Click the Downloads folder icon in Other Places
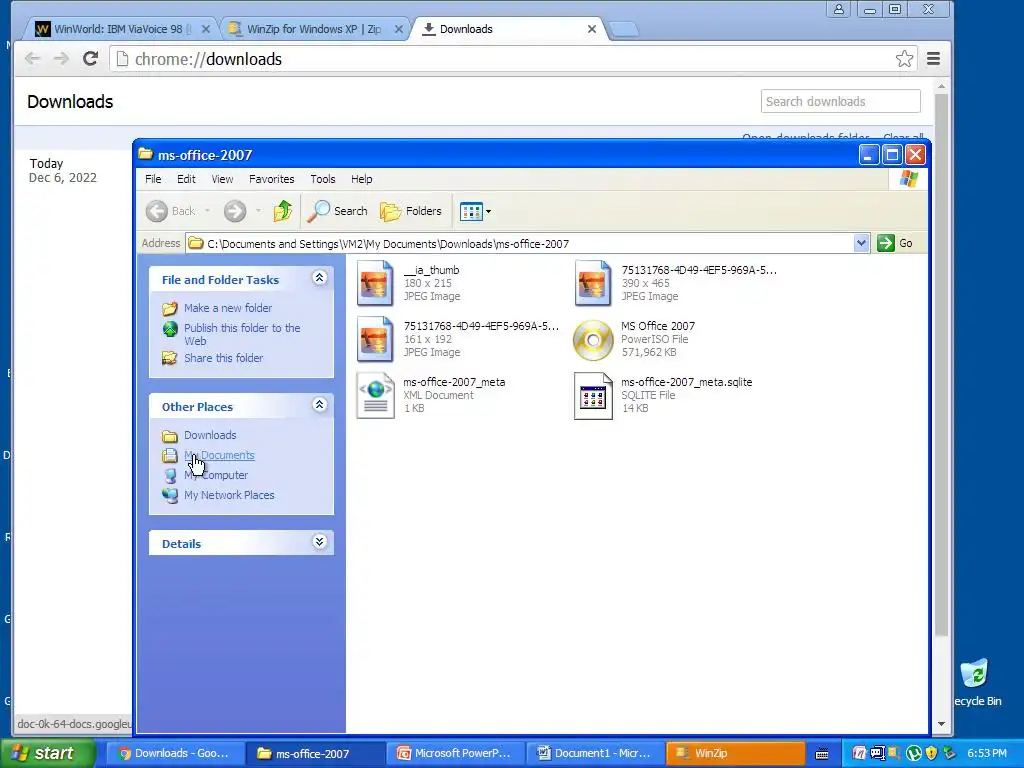 [170, 436]
